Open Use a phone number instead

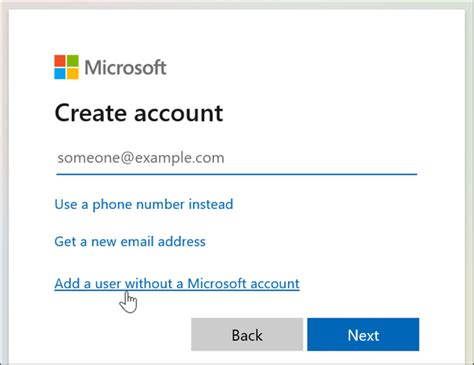144,204
